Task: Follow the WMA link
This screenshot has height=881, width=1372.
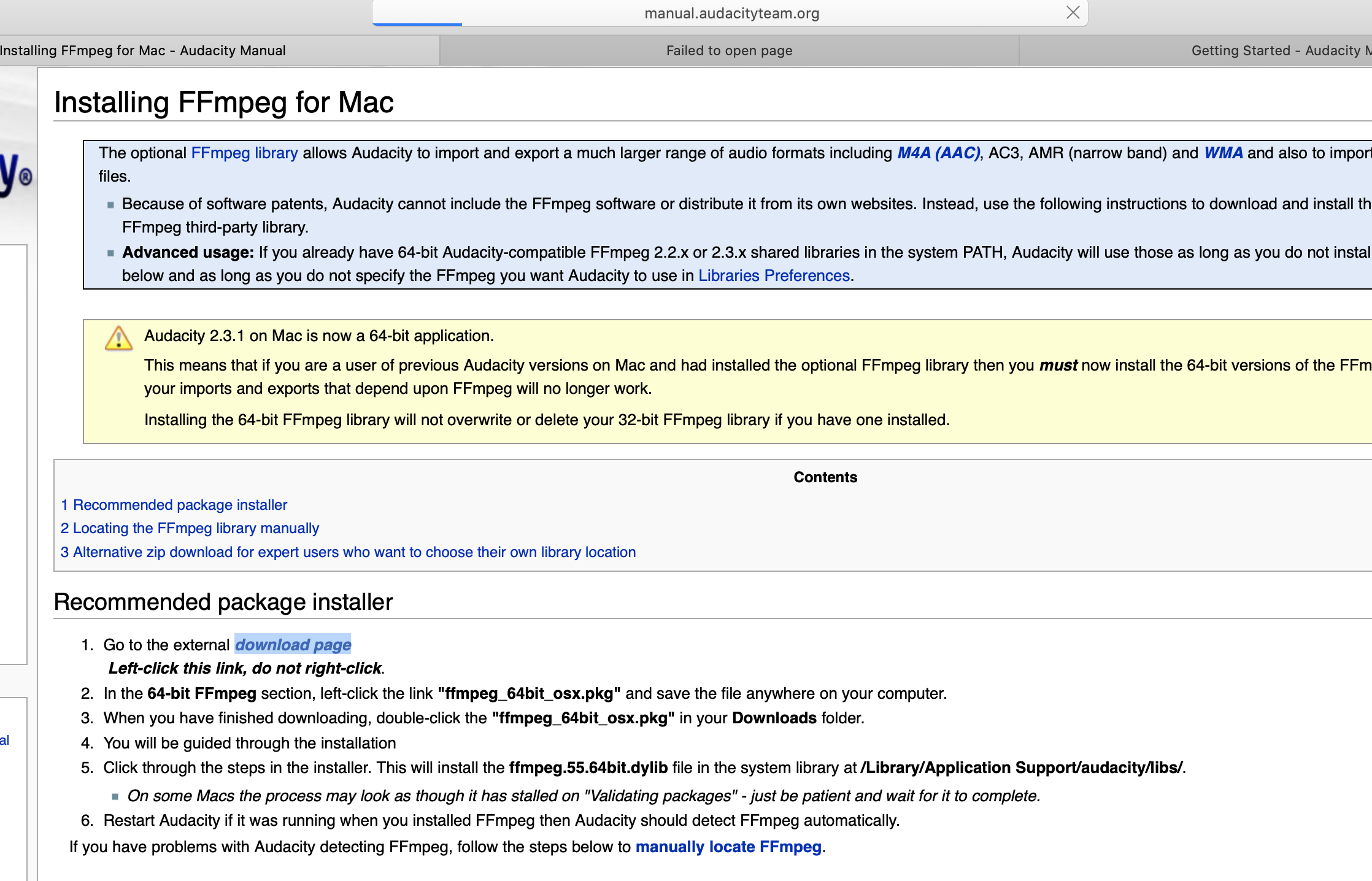Action: point(1223,153)
